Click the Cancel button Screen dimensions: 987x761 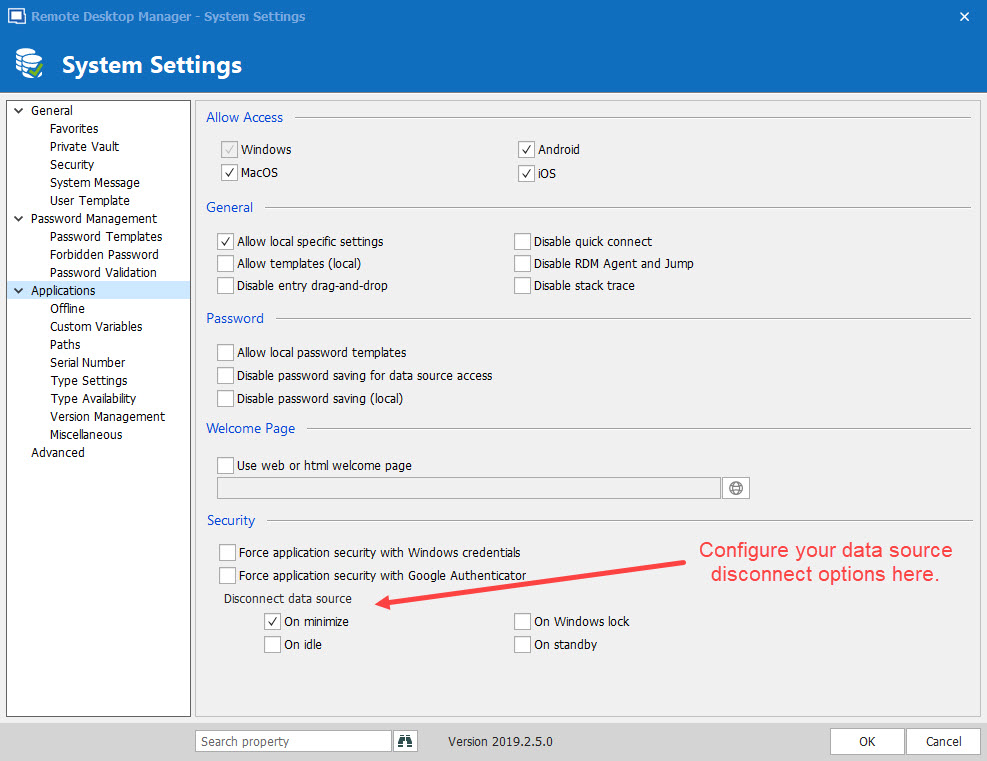(x=943, y=741)
